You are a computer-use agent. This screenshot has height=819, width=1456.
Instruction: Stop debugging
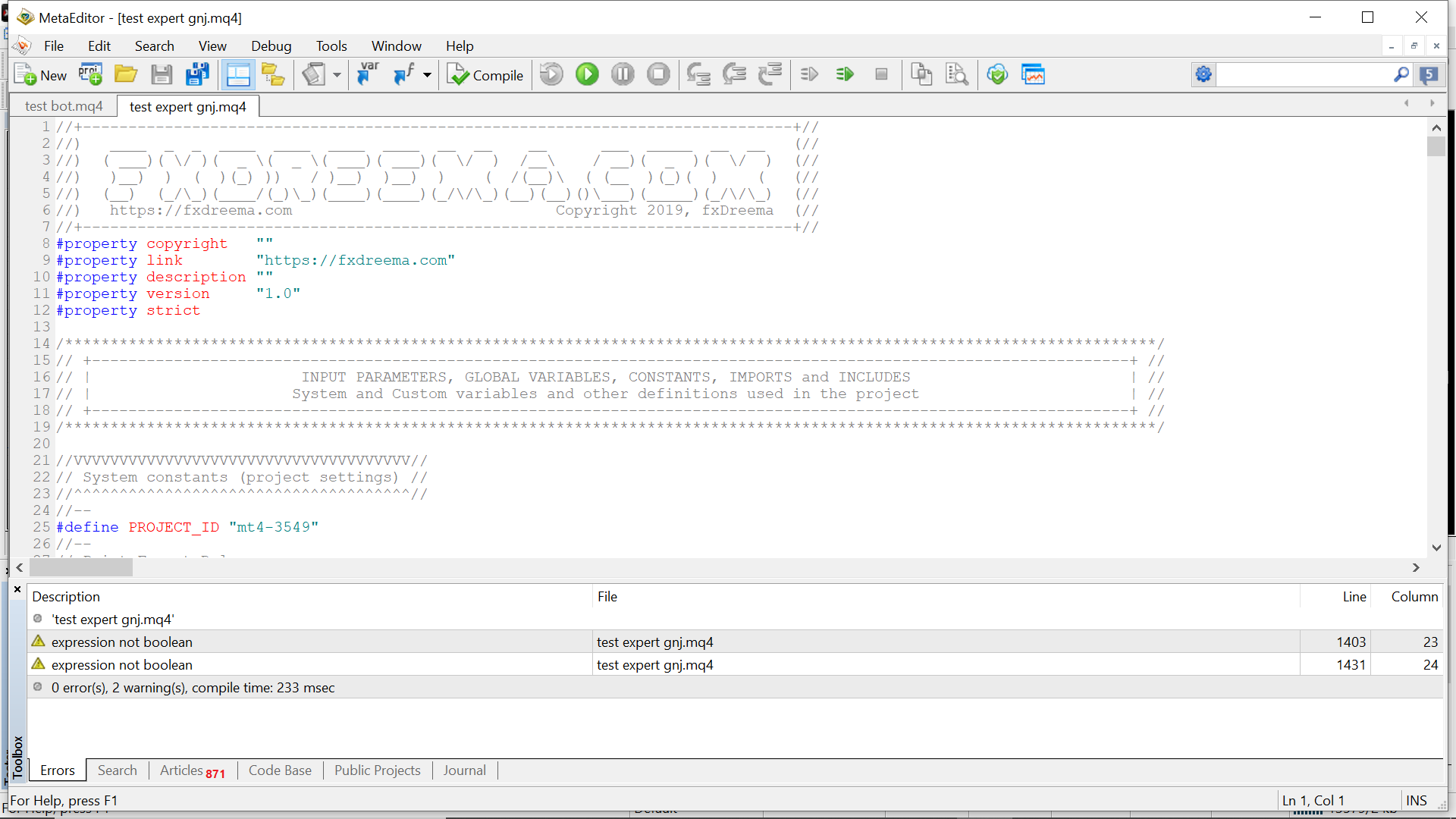tap(658, 74)
